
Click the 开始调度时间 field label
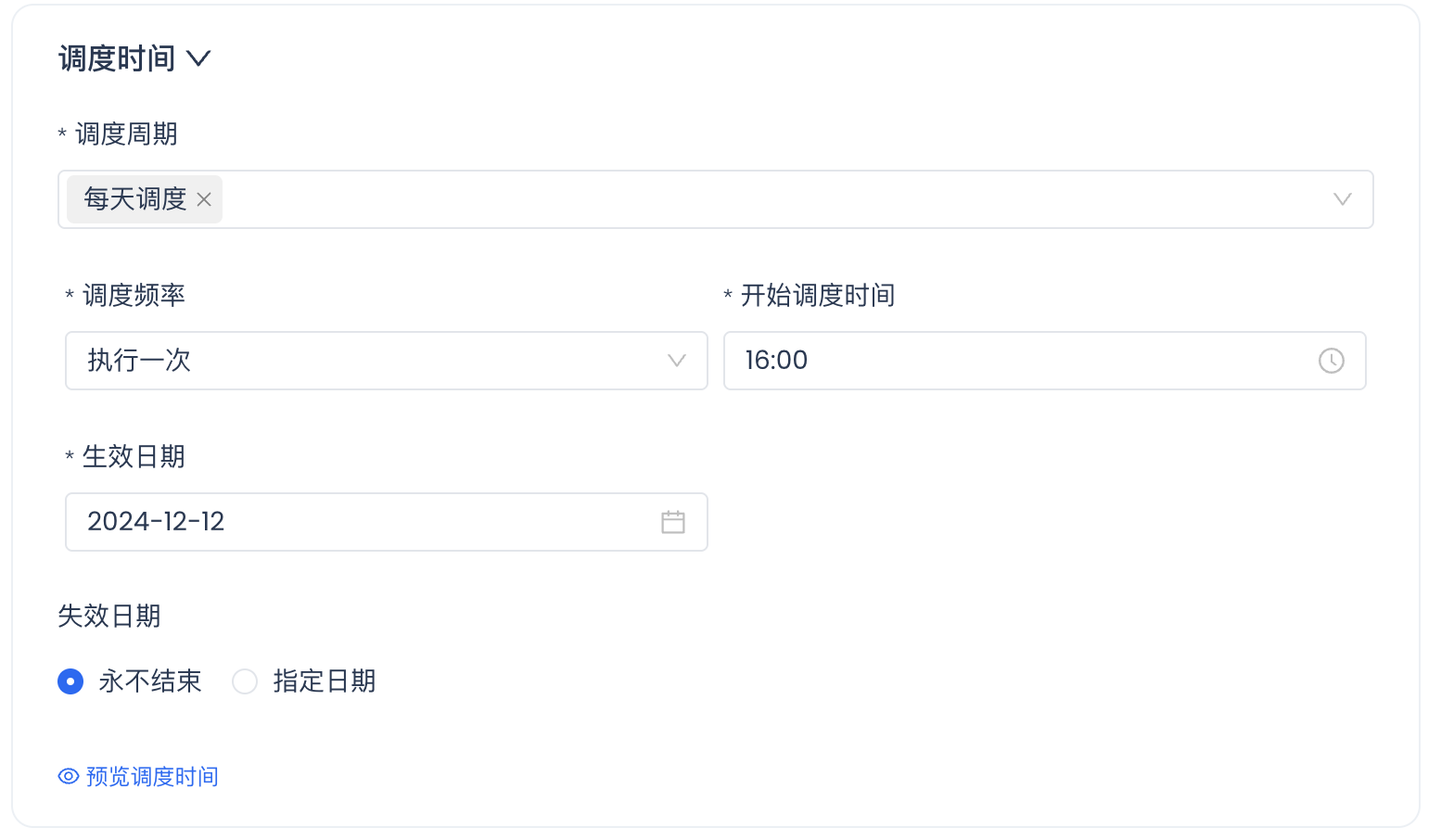(x=818, y=296)
